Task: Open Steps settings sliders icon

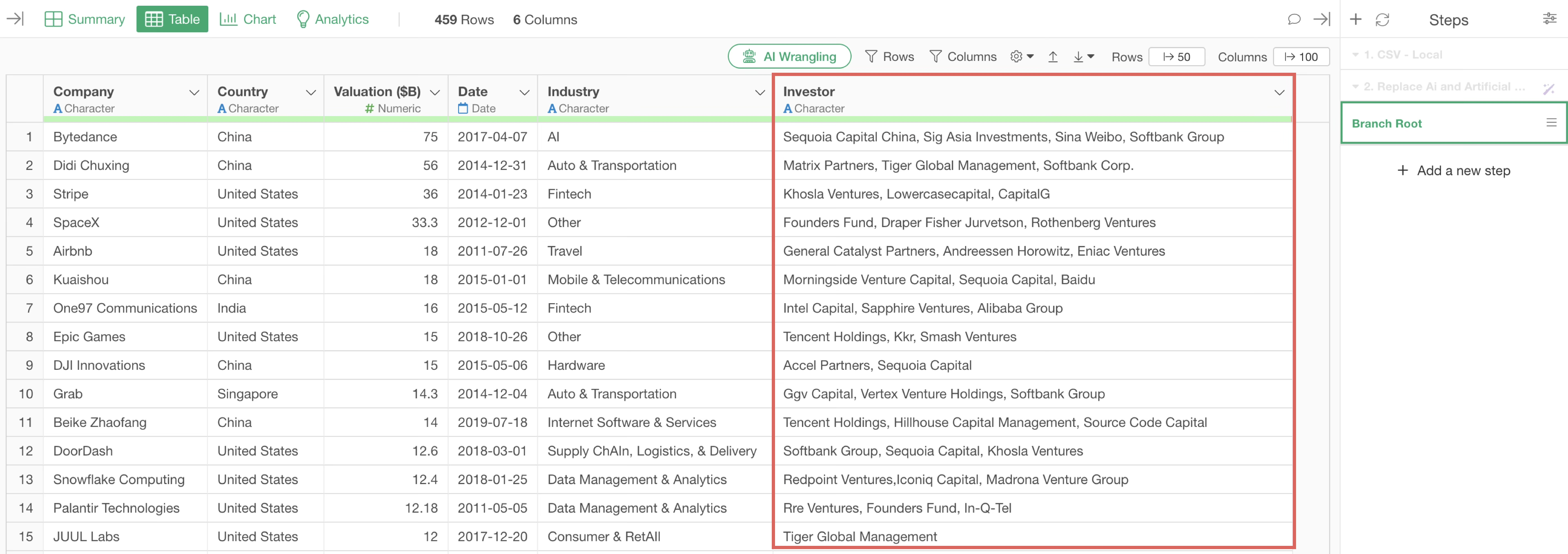Action: (x=1549, y=19)
